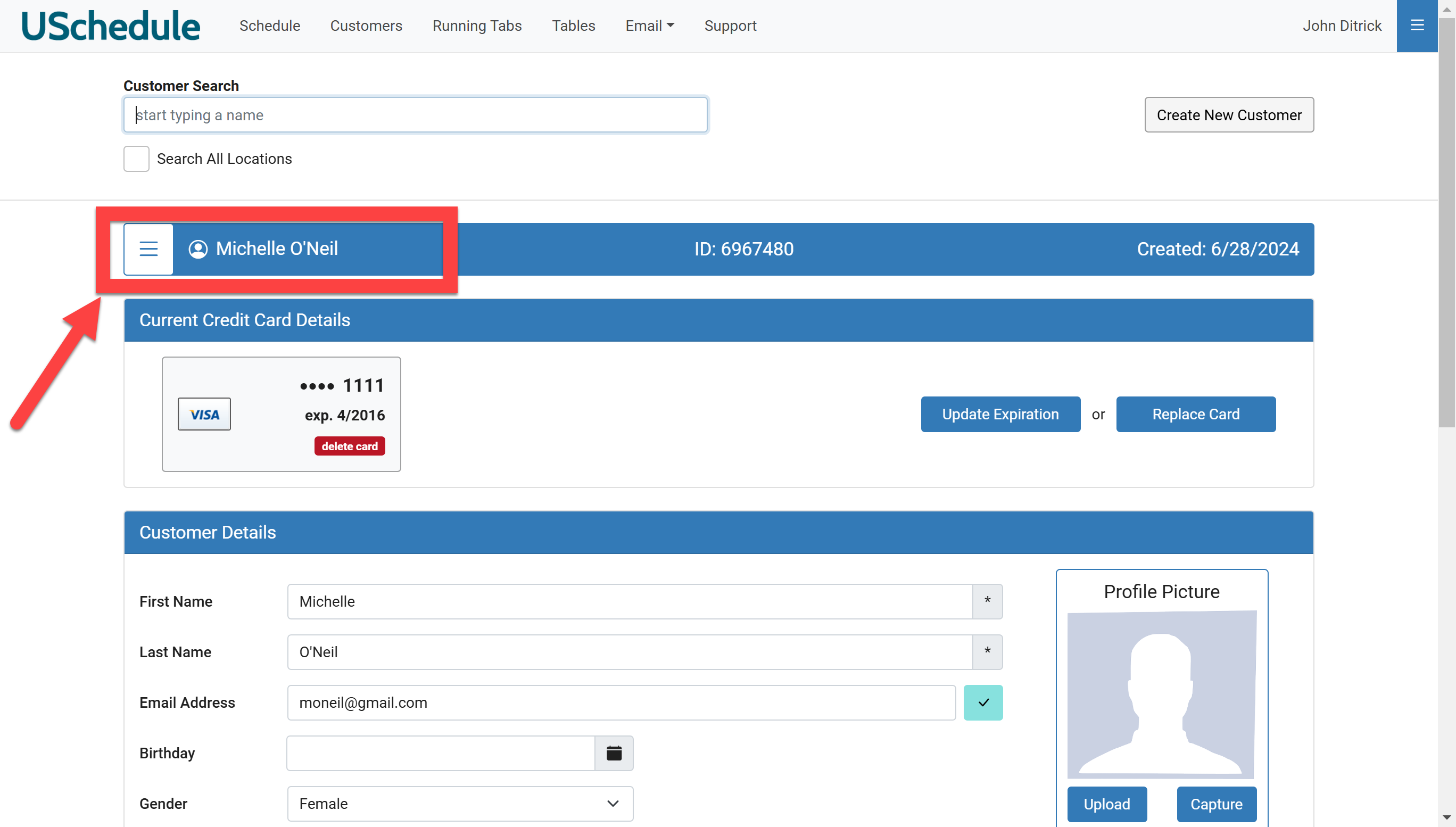This screenshot has height=827, width=1456.
Task: Open the Email dropdown menu
Action: click(649, 26)
